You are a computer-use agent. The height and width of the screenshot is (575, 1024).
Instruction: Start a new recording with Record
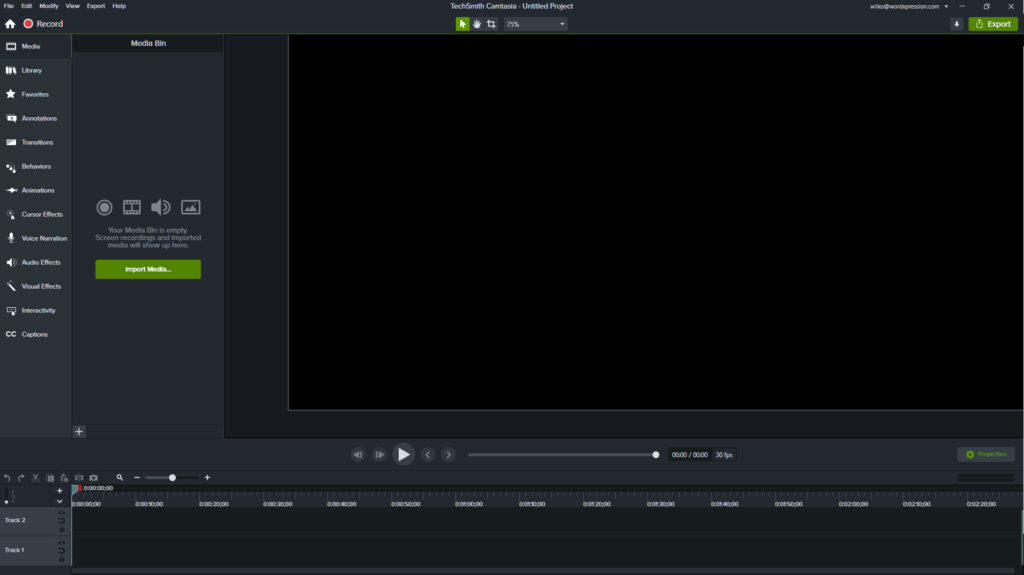43,24
